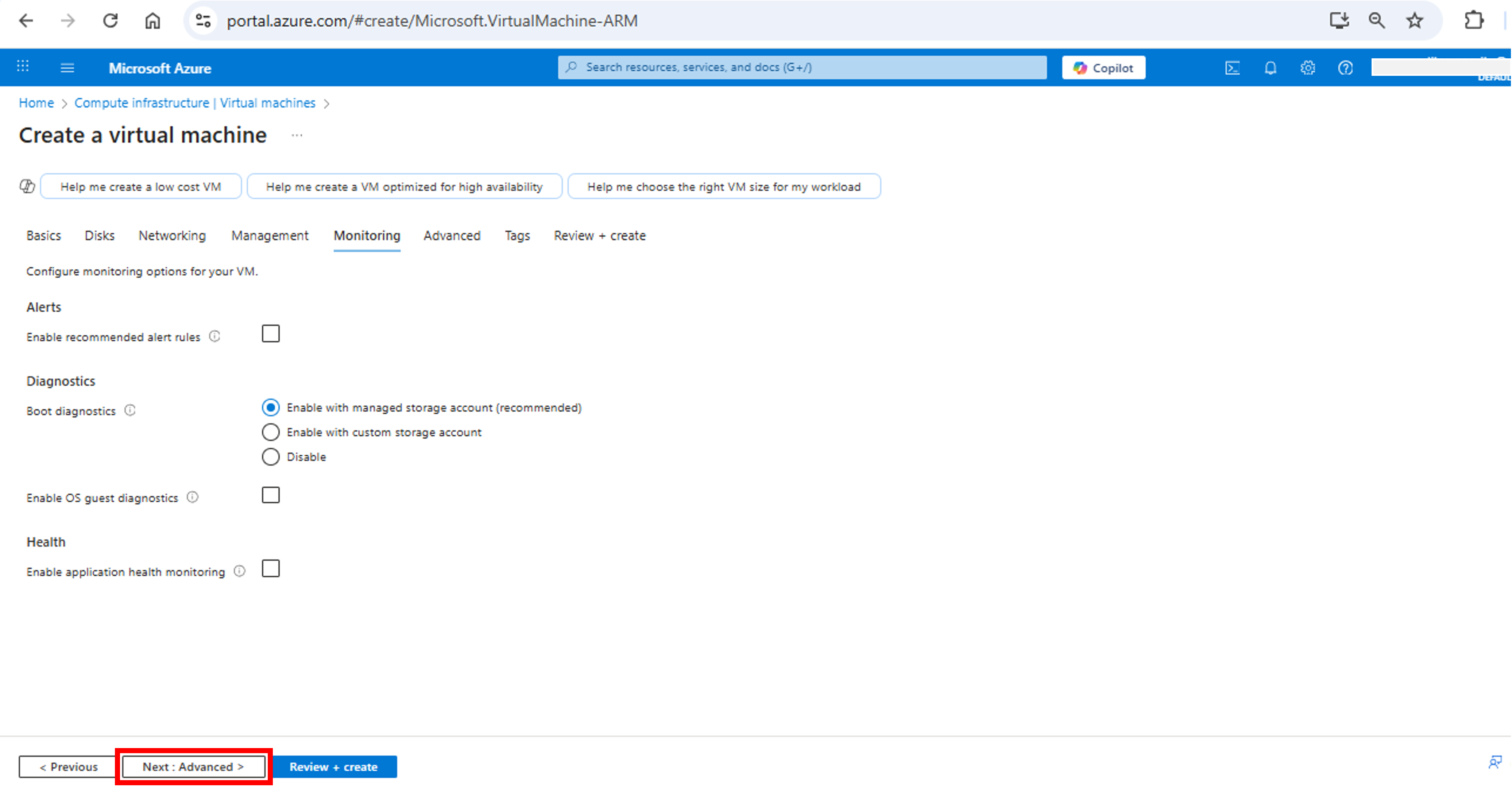
Task: Enable application health monitoring
Action: click(271, 568)
